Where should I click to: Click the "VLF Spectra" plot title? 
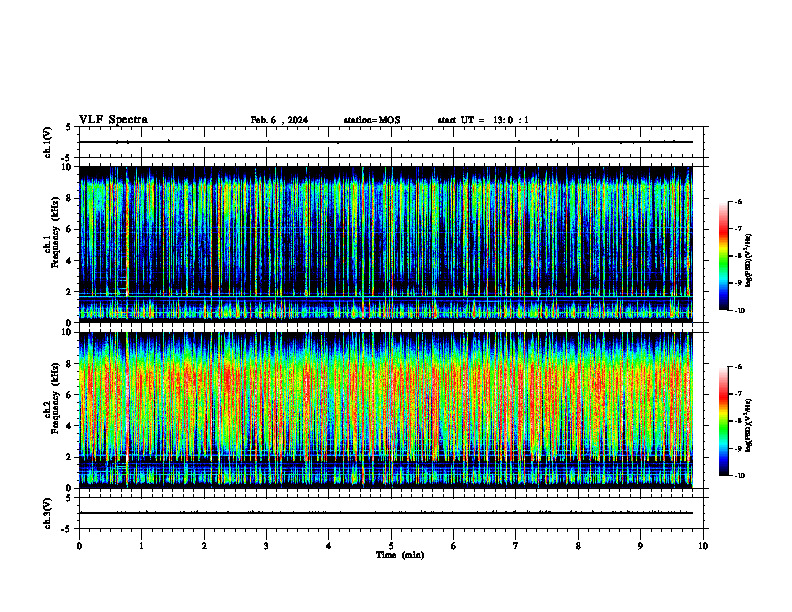pyautogui.click(x=113, y=120)
